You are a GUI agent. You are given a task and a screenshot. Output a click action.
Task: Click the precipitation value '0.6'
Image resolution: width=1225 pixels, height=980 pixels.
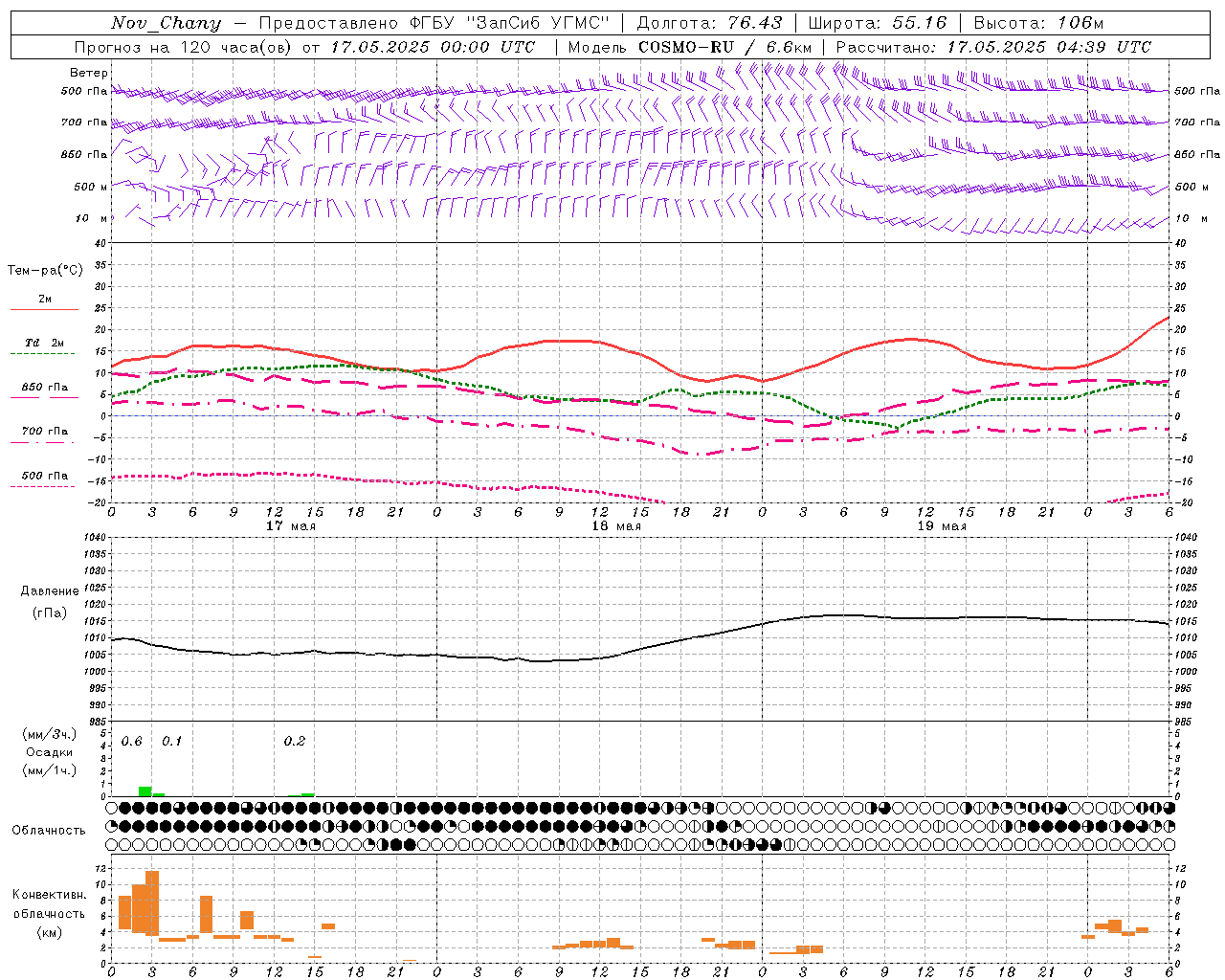point(132,741)
